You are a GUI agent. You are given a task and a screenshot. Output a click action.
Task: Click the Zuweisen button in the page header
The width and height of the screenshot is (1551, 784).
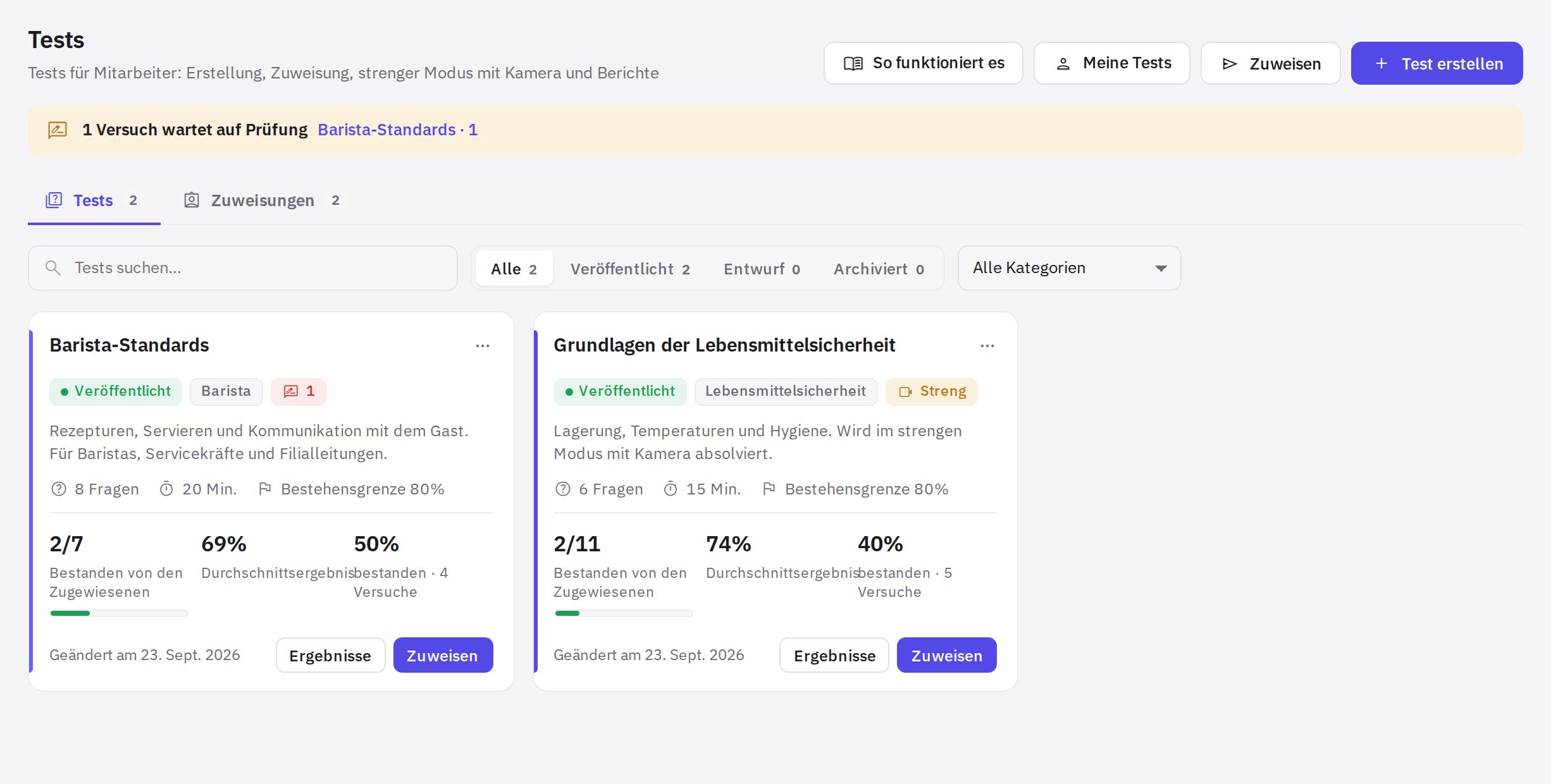(1270, 63)
